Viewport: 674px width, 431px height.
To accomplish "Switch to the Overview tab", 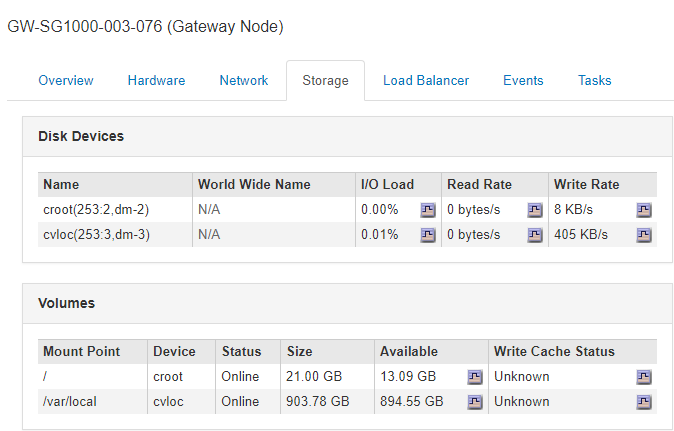I will pyautogui.click(x=66, y=81).
